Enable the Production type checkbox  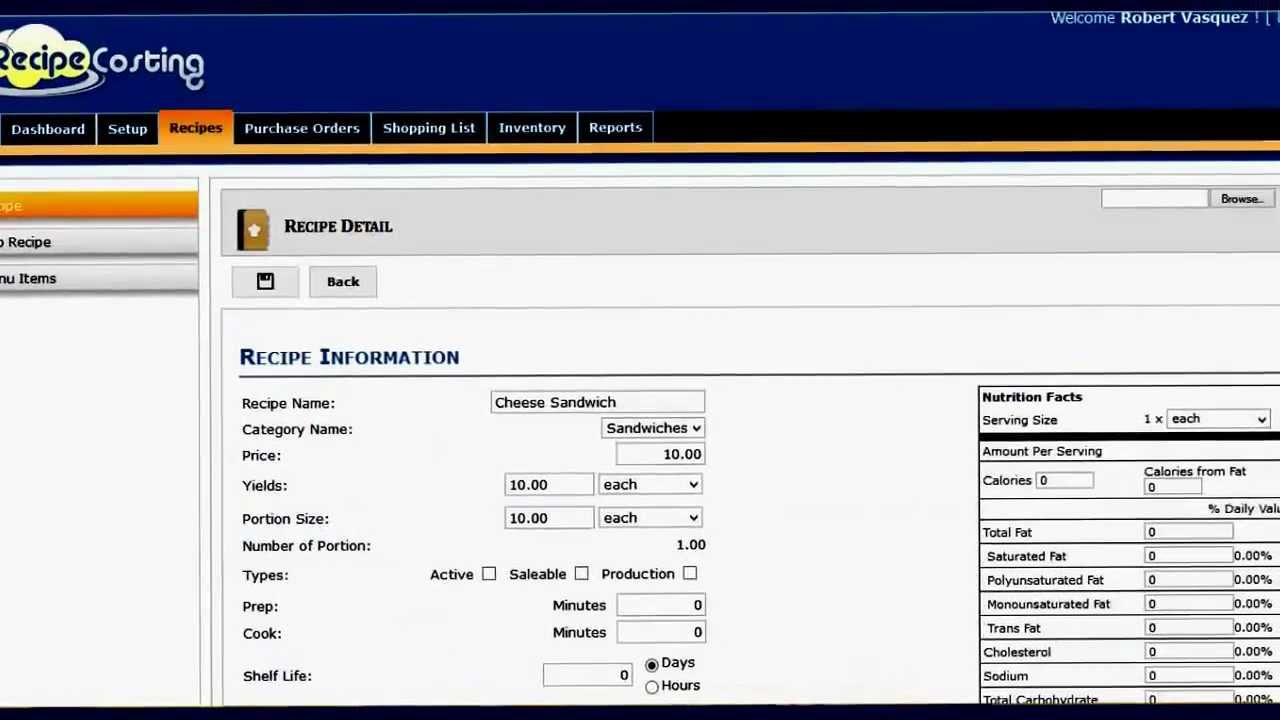690,574
